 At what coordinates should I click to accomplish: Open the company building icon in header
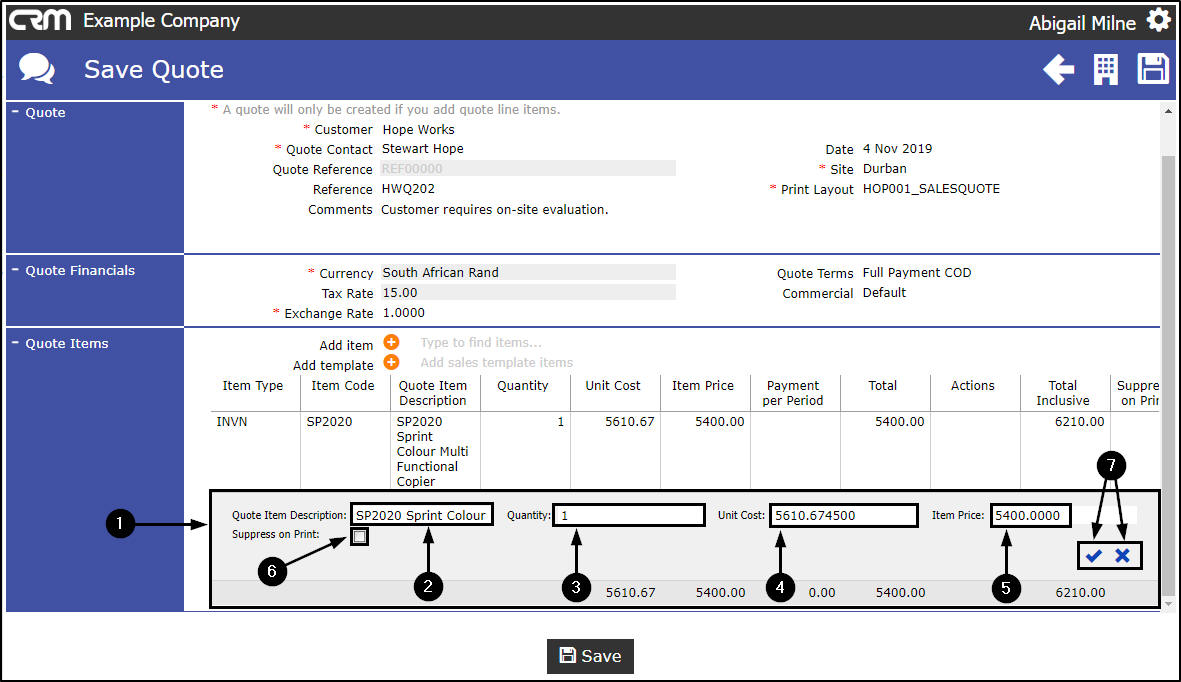pyautogui.click(x=1105, y=69)
